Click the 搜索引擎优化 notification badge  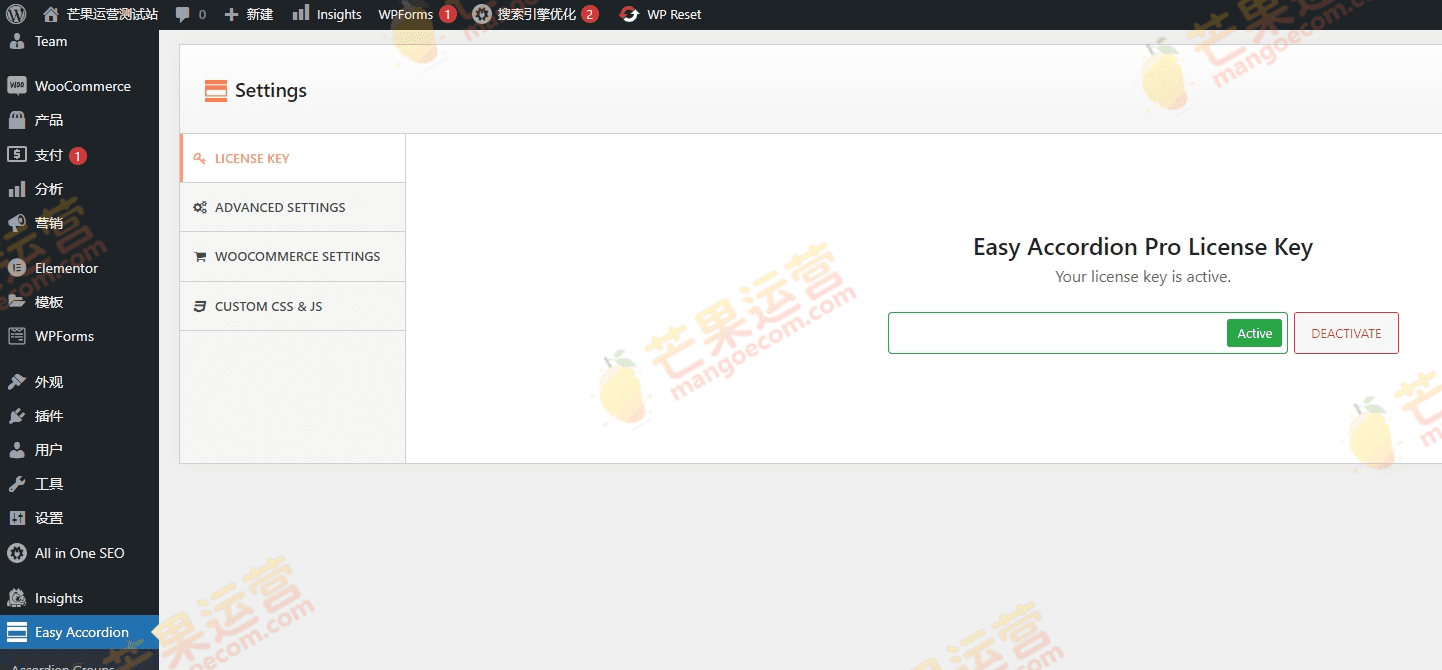pyautogui.click(x=590, y=14)
